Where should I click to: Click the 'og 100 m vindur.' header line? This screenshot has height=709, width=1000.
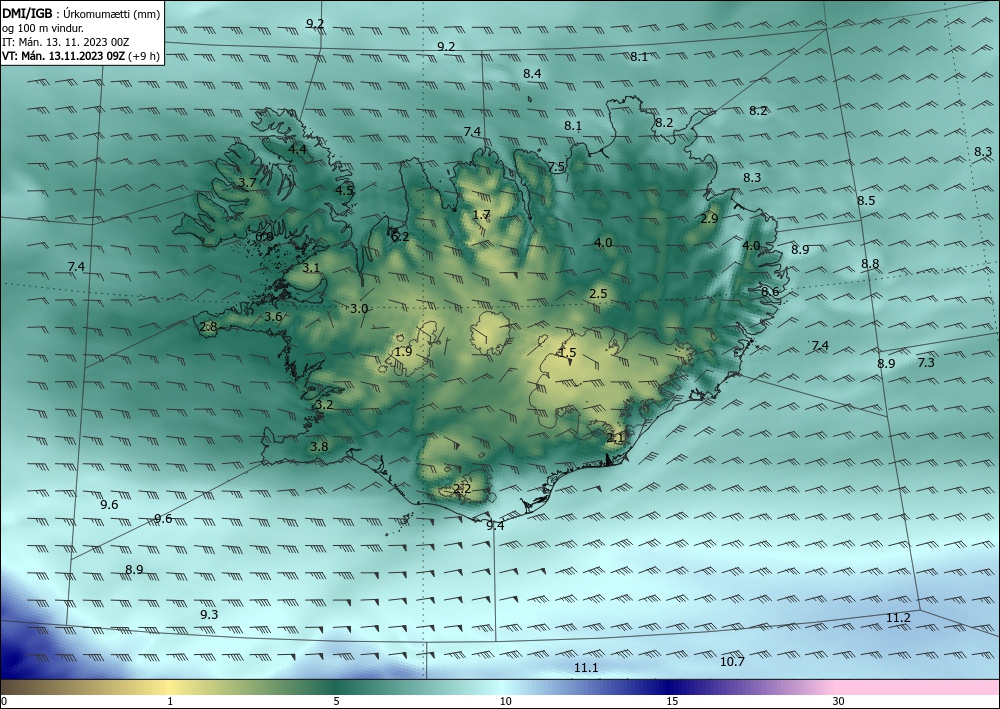(43, 28)
